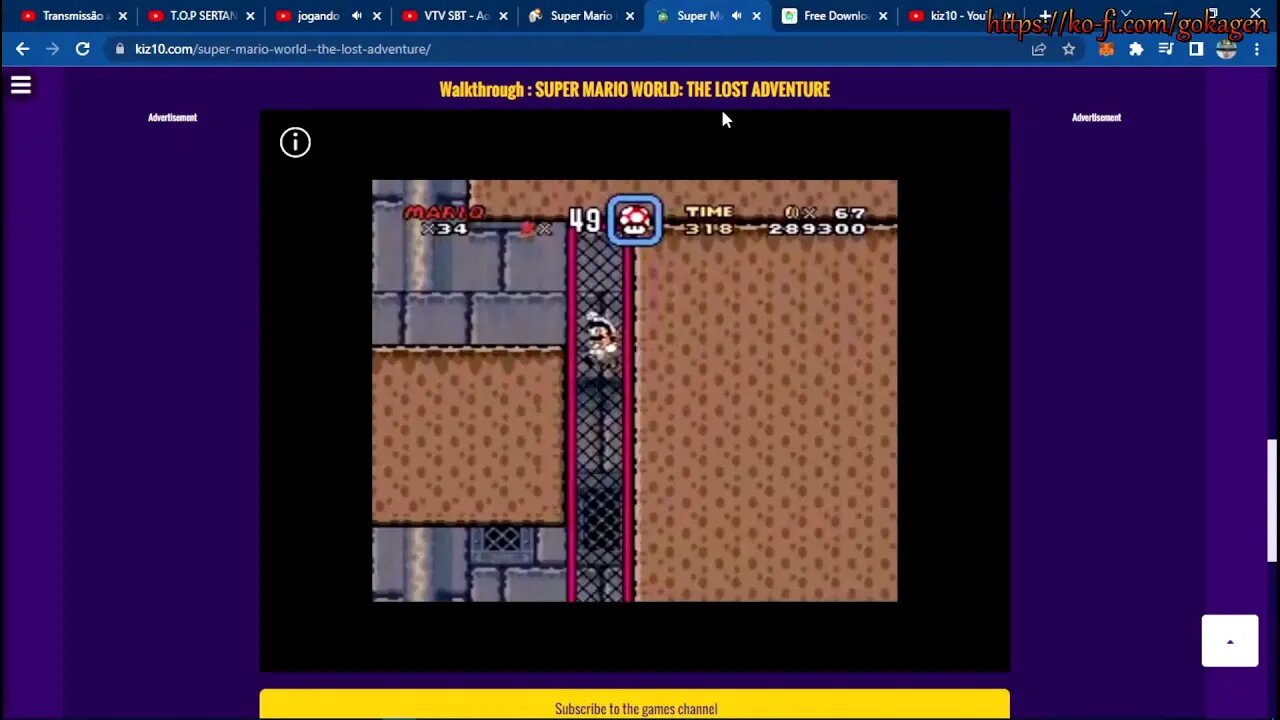Screen dimensions: 1280x720
Task: Click the Walkthrough Super Mario World heading
Action: [x=635, y=89]
